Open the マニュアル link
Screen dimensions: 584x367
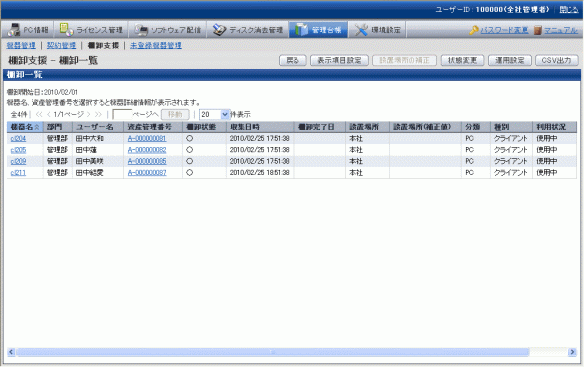tap(561, 30)
